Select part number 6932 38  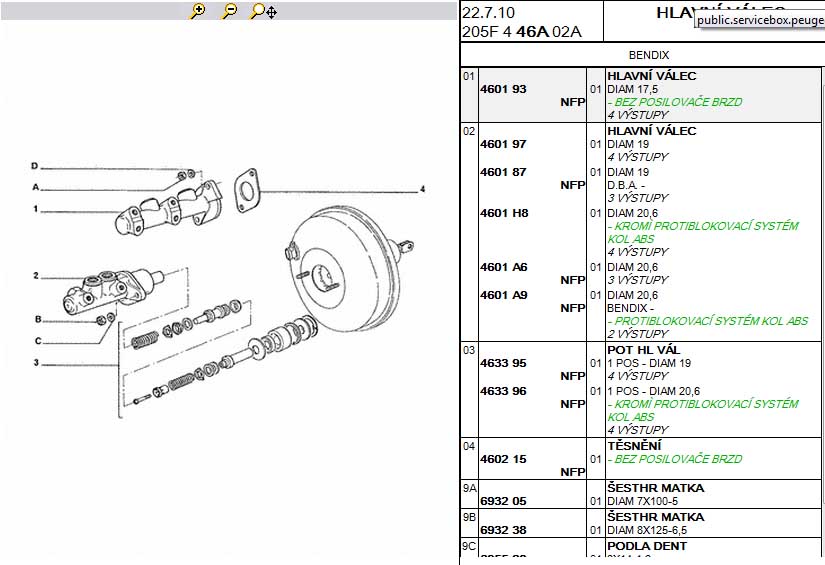[503, 530]
